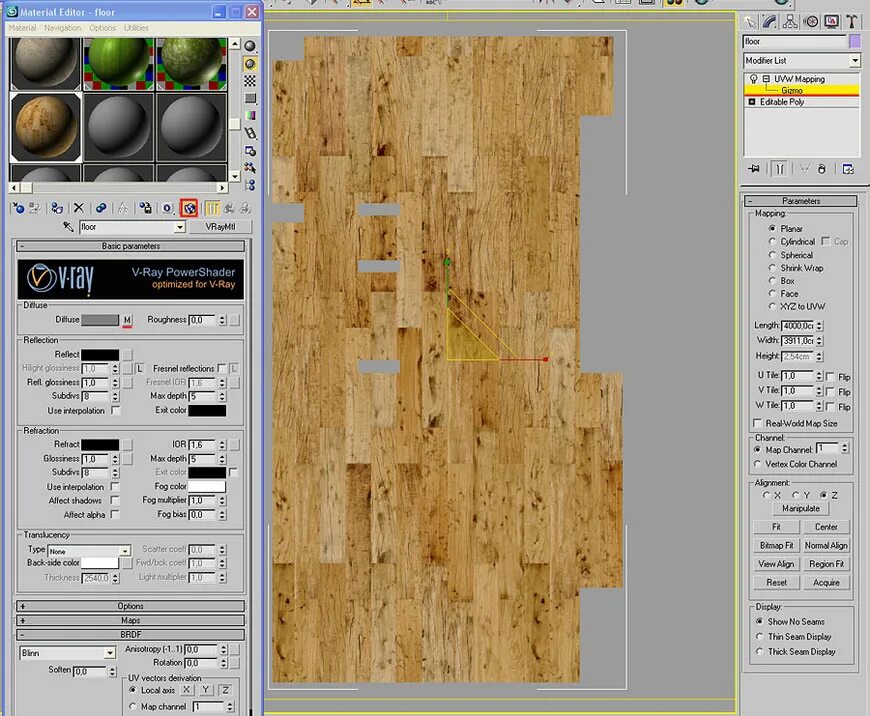Click the Put to Library icon
The width and height of the screenshot is (870, 716).
pos(145,208)
